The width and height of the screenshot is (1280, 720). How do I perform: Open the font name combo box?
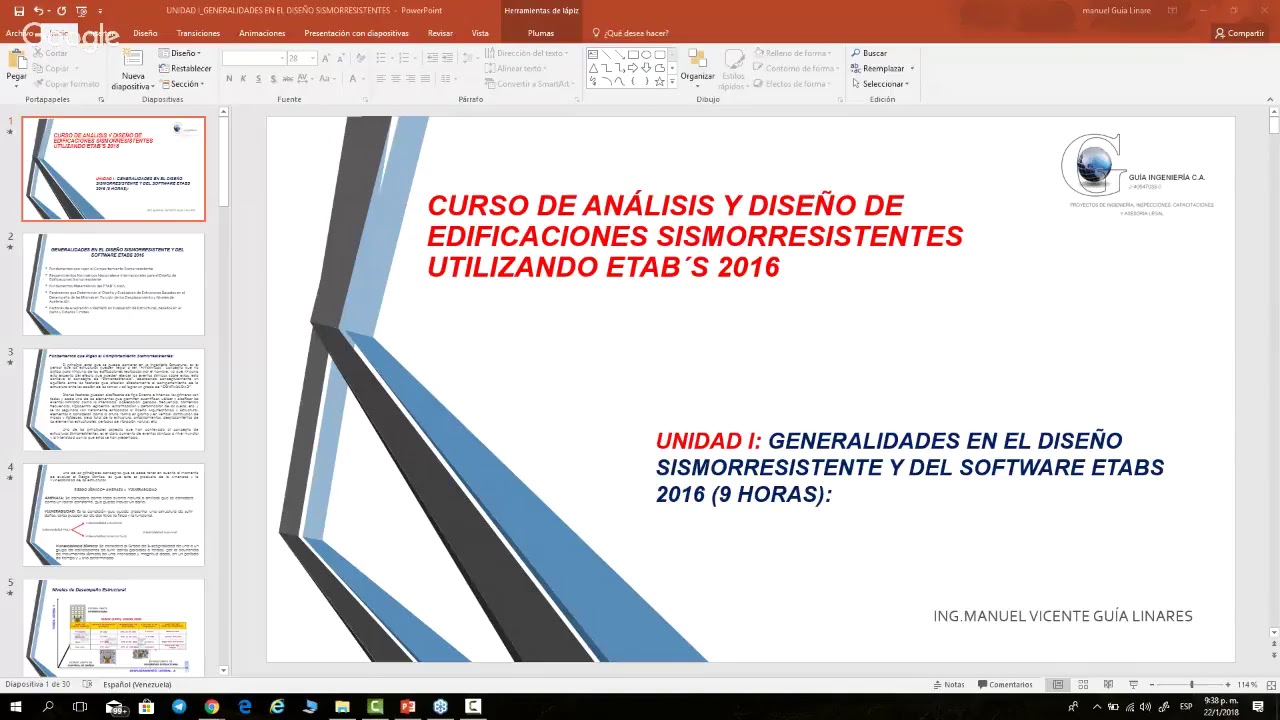[253, 58]
